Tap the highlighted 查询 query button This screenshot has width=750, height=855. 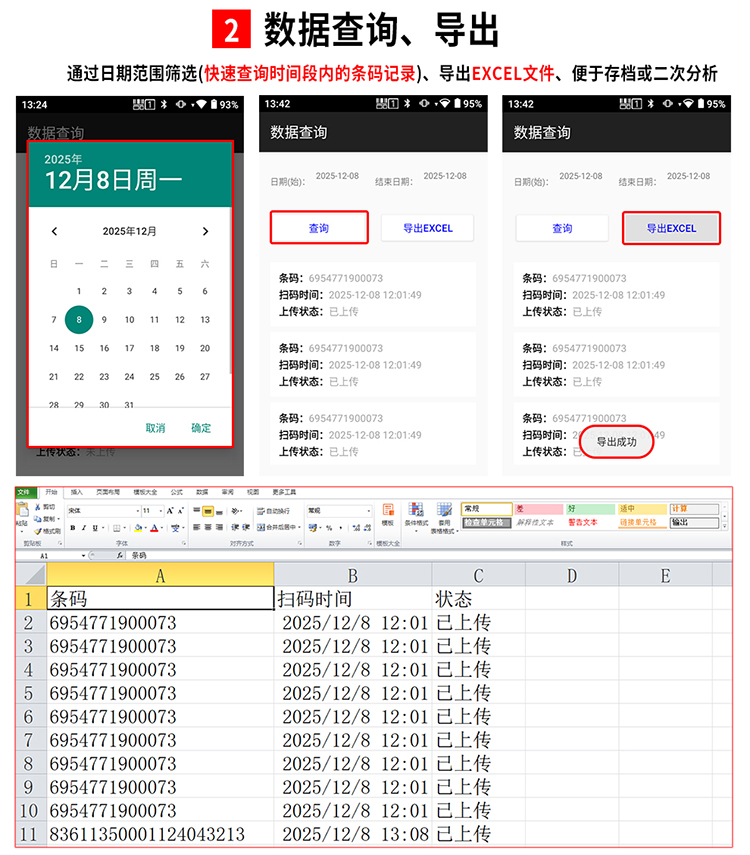pyautogui.click(x=319, y=228)
